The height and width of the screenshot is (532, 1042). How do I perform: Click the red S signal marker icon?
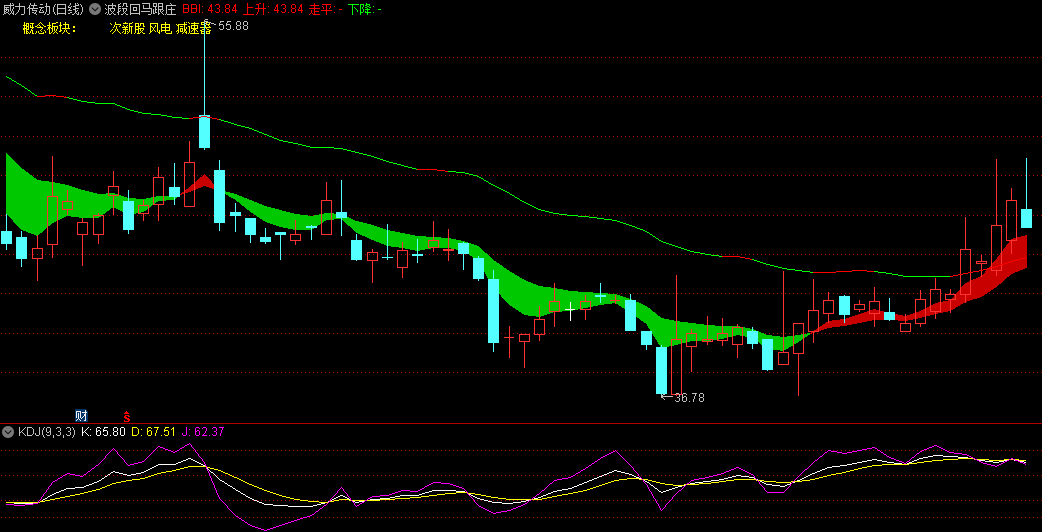click(x=126, y=417)
